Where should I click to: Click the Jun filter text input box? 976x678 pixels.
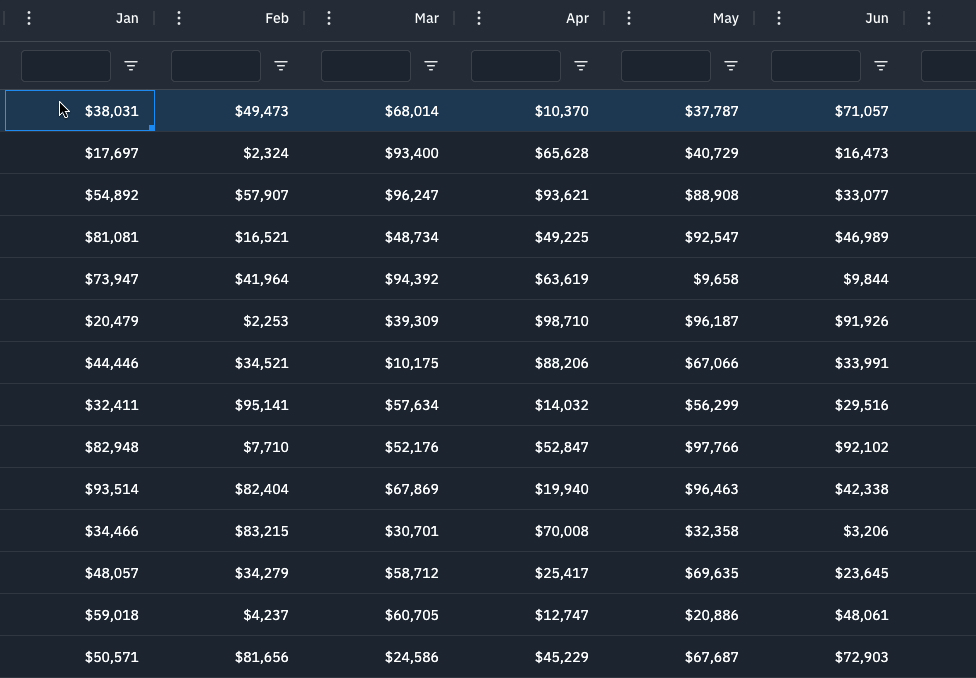[x=815, y=65]
